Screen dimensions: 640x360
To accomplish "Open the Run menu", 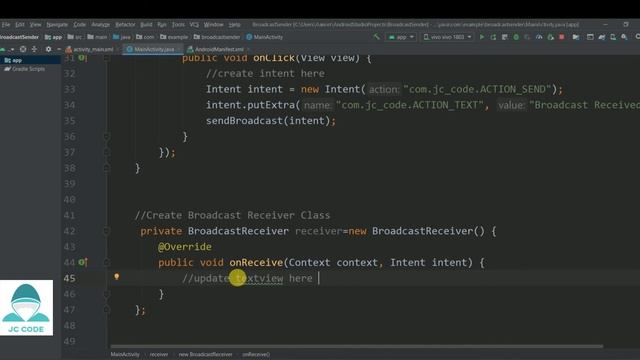I will point(162,24).
